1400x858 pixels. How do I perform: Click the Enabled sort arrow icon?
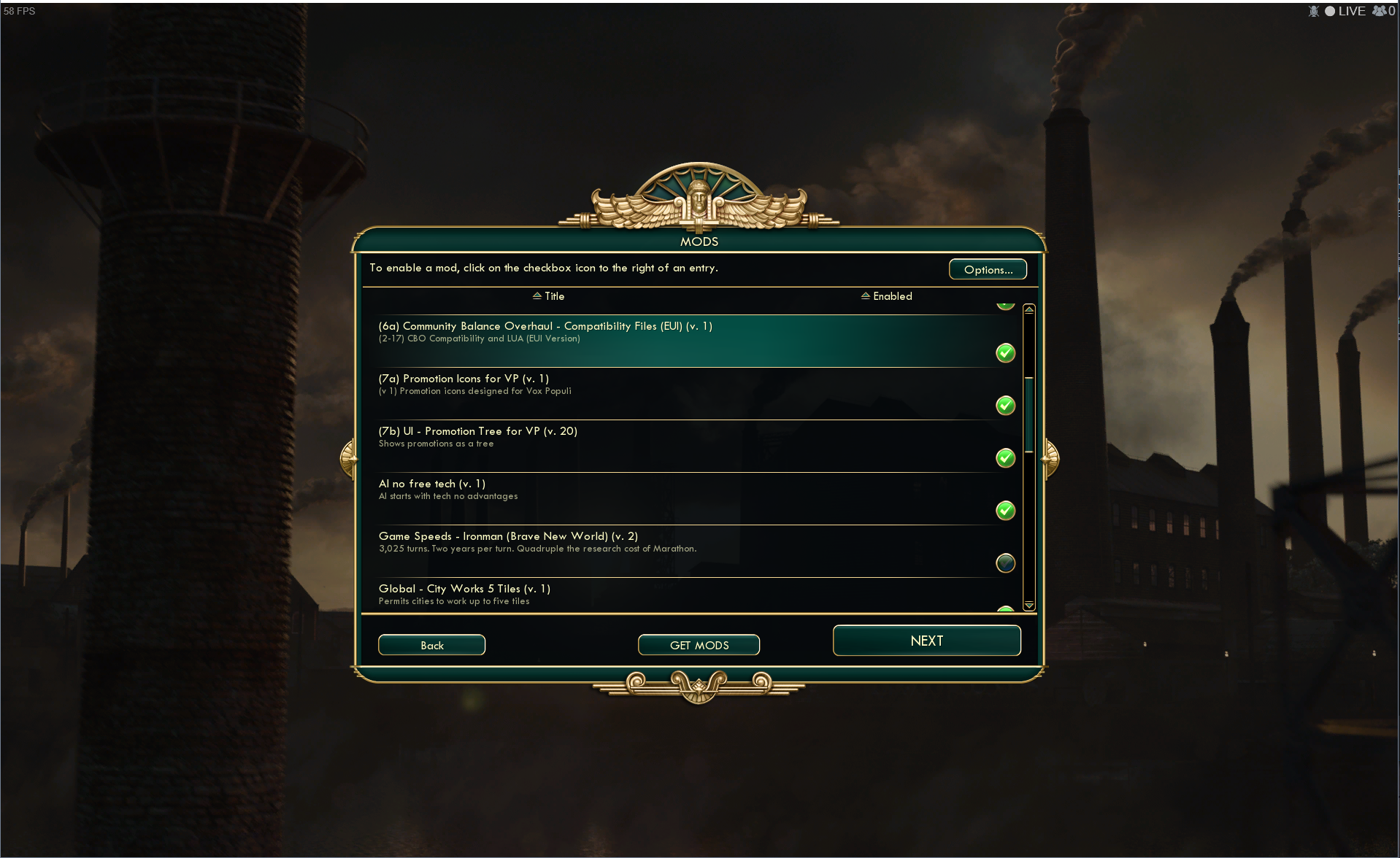tap(866, 295)
